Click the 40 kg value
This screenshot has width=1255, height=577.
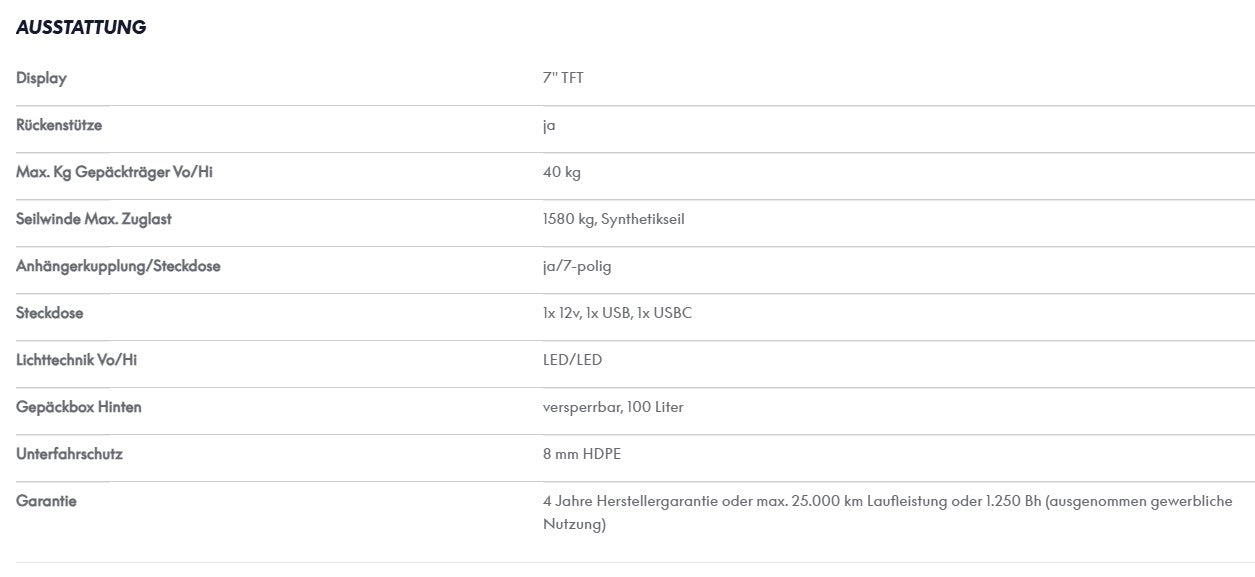tap(562, 172)
